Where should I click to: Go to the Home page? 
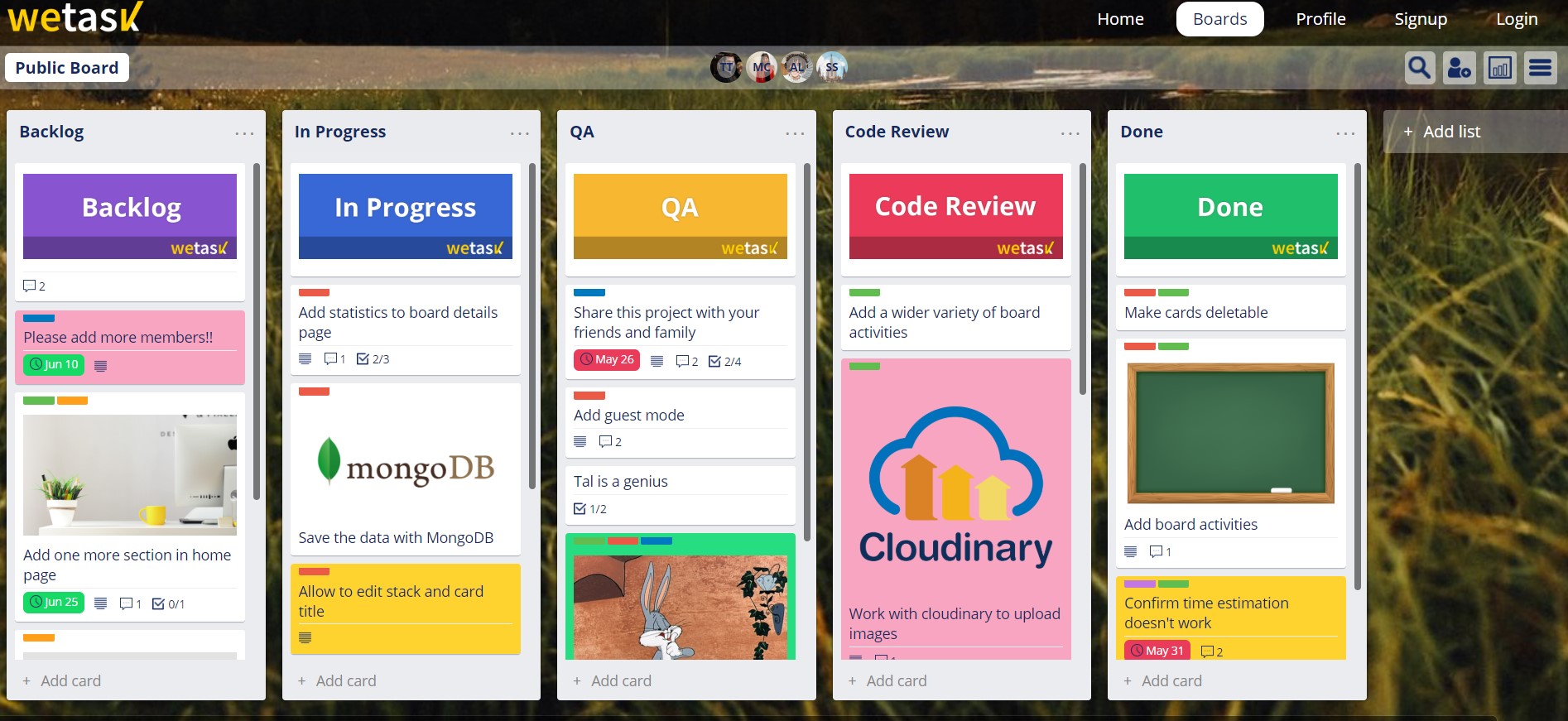tap(1120, 19)
